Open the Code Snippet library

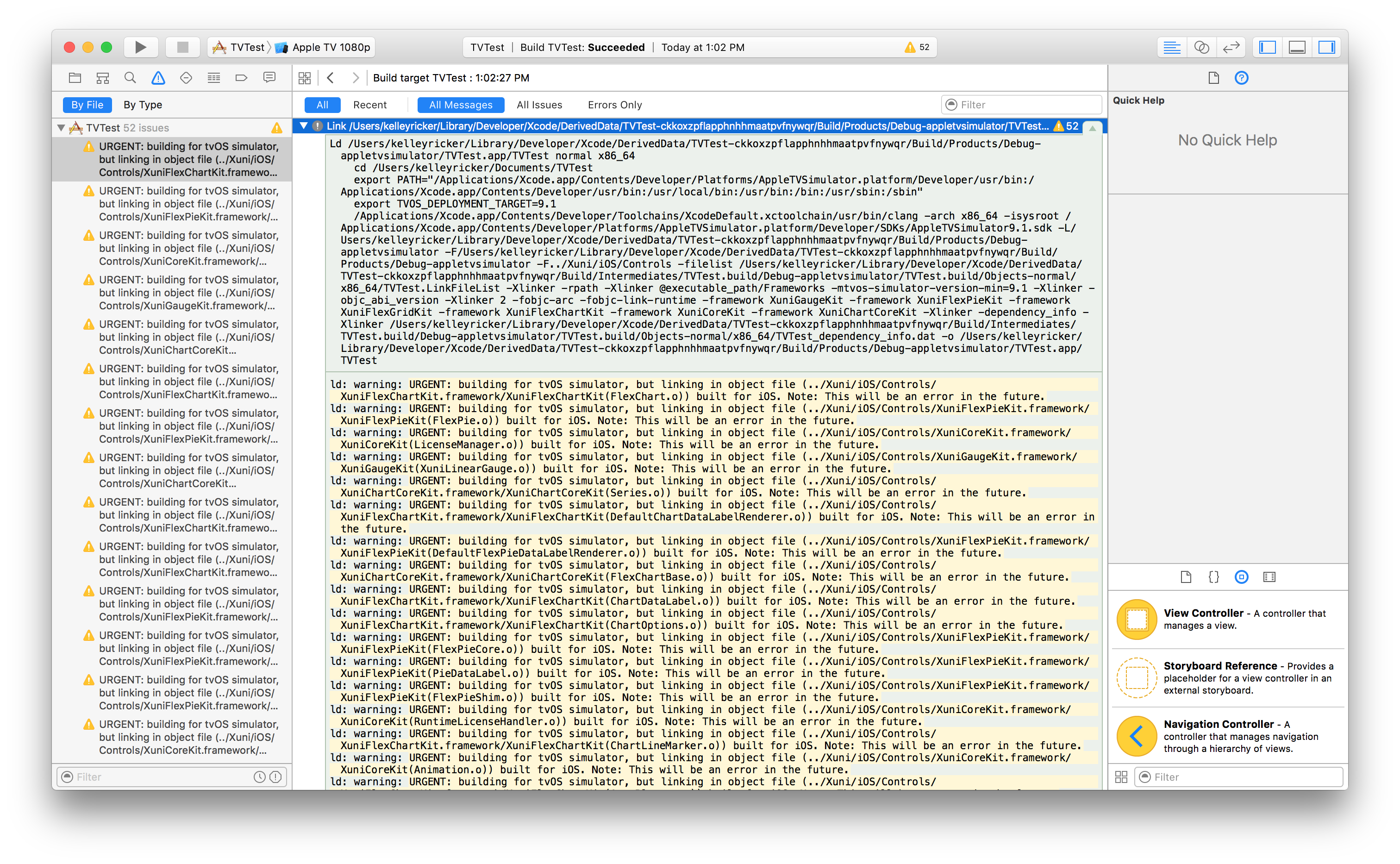(x=1214, y=577)
